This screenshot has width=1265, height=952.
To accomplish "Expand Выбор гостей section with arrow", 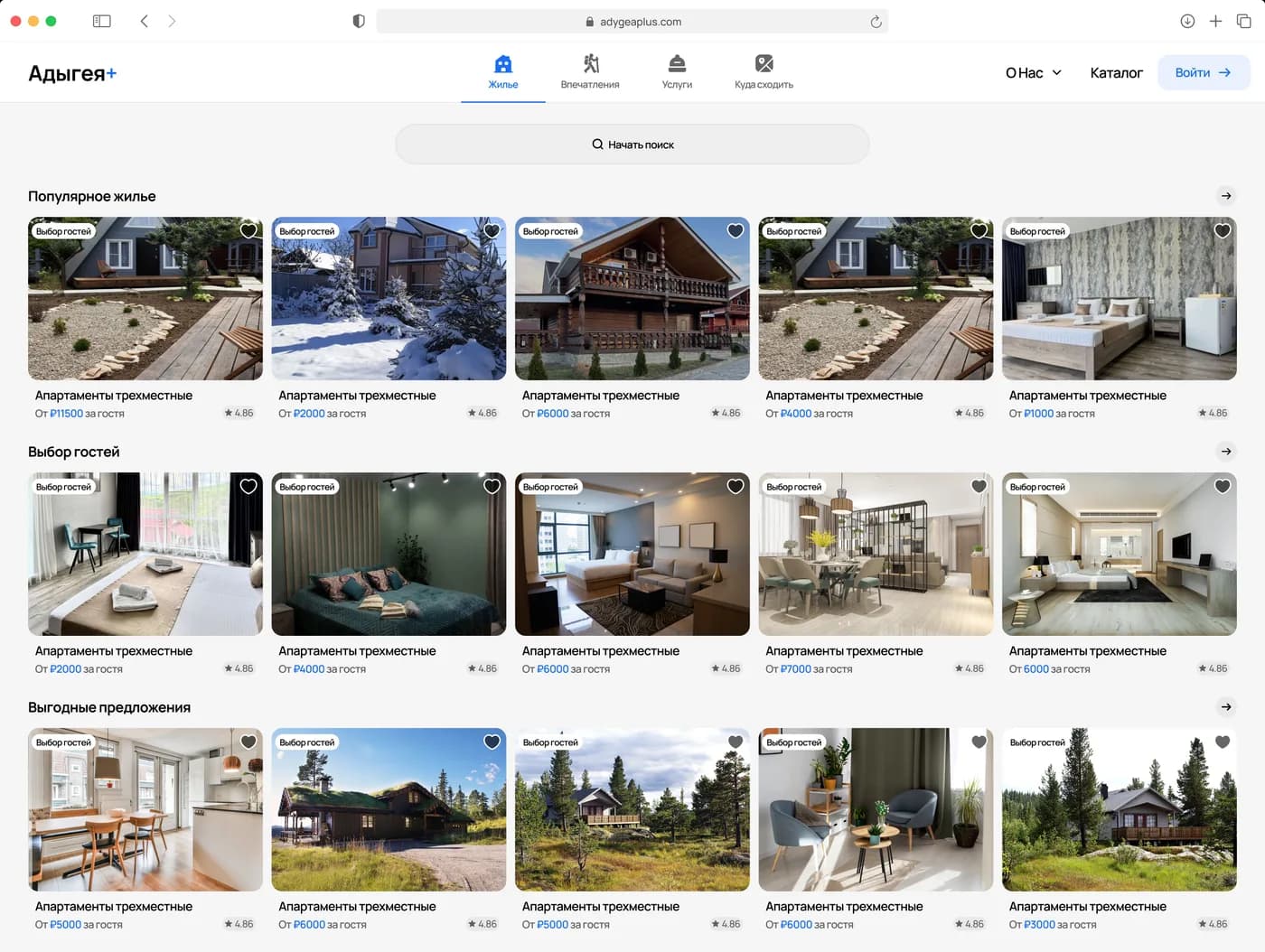I will (x=1226, y=452).
